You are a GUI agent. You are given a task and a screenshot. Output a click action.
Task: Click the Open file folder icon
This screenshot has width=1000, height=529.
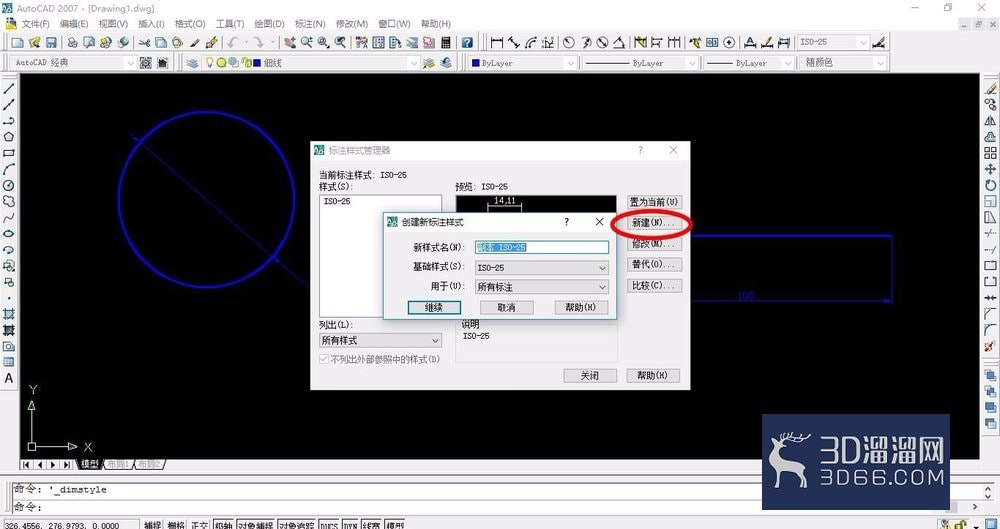coord(35,43)
